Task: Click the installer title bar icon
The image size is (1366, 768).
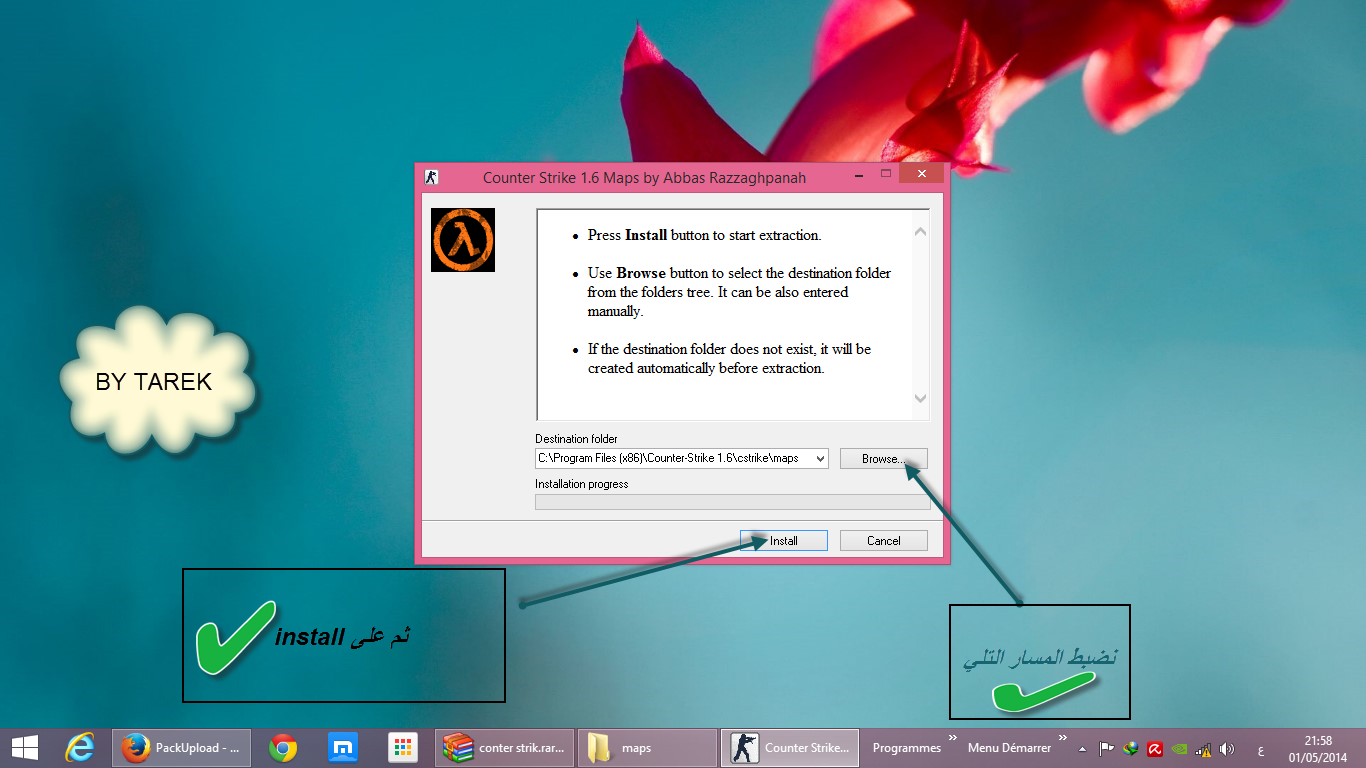Action: pos(432,177)
